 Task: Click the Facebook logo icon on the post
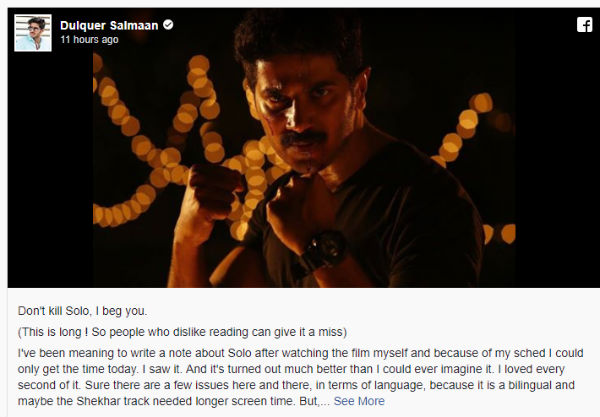coord(584,25)
